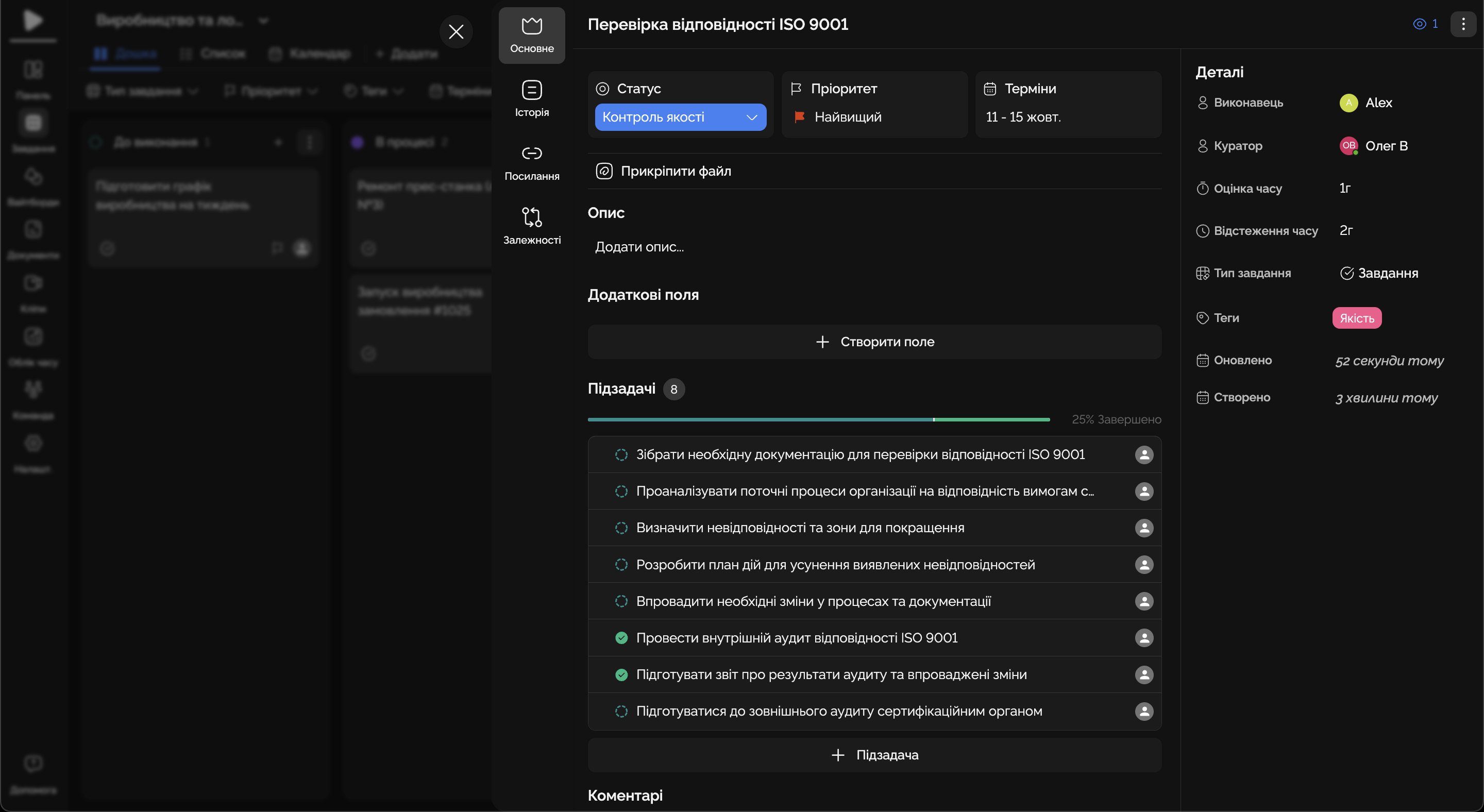Image resolution: width=1484 pixels, height=812 pixels.
Task: Select the Основне tab
Action: pos(531,35)
